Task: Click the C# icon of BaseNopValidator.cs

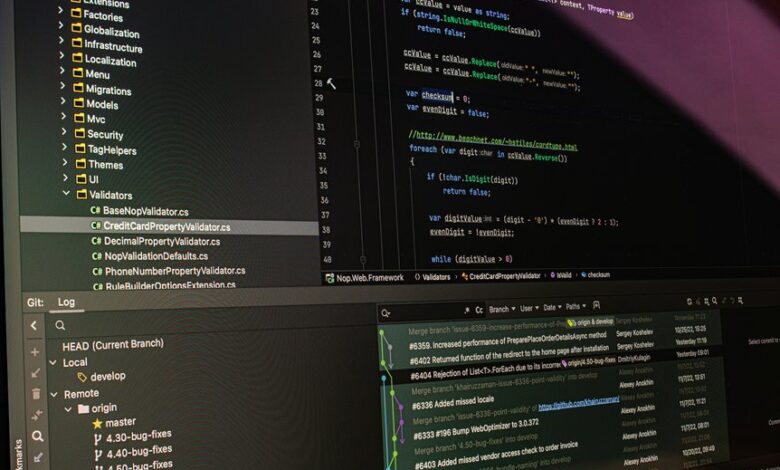Action: point(95,211)
